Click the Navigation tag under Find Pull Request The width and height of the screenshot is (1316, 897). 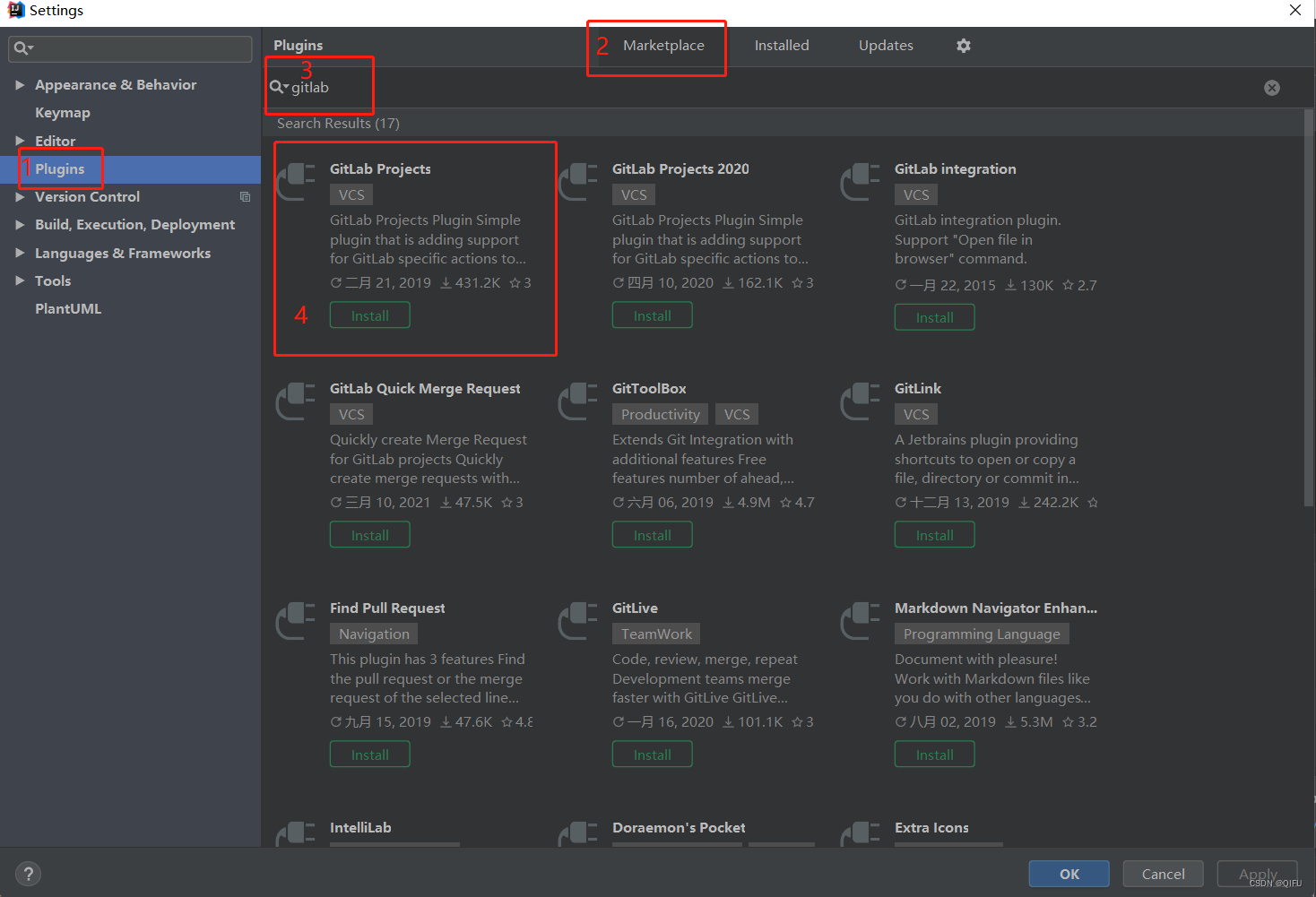click(x=374, y=634)
